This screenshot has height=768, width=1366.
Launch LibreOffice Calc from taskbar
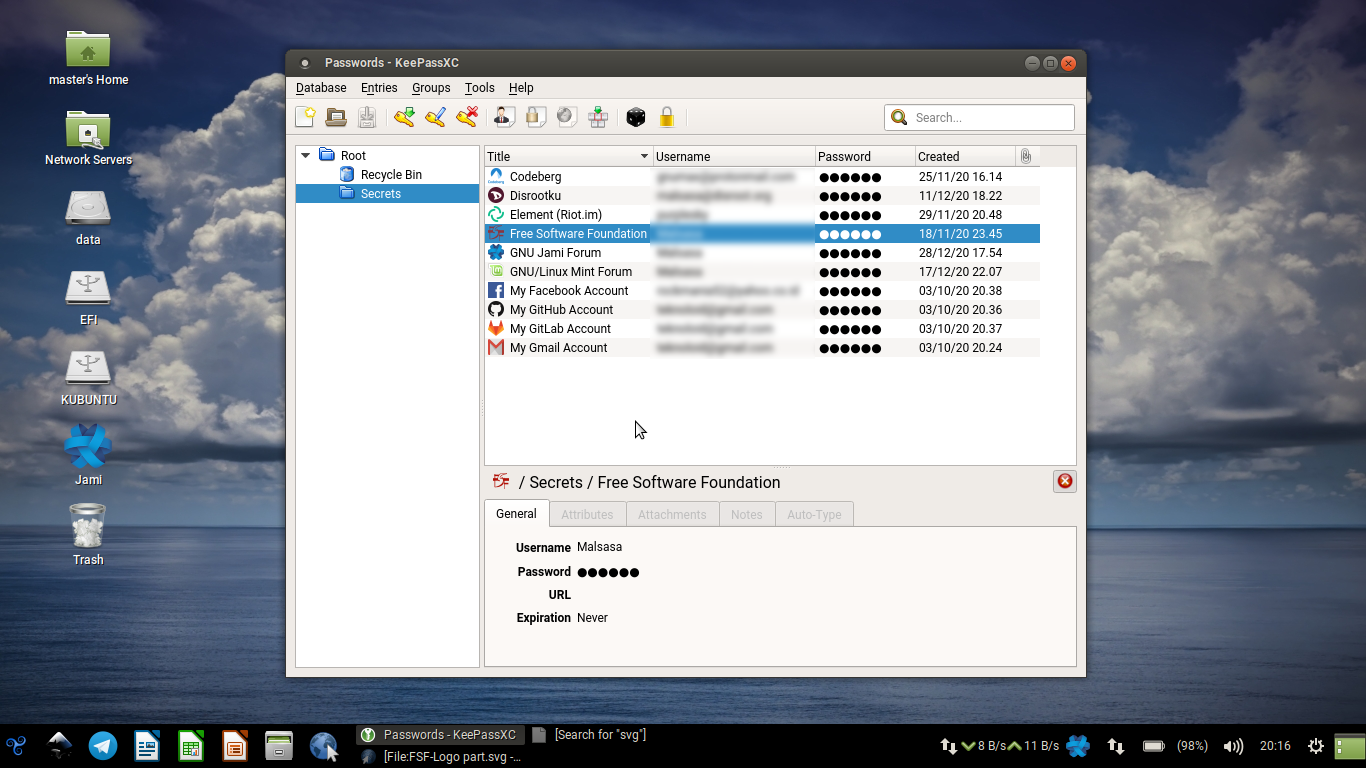191,745
